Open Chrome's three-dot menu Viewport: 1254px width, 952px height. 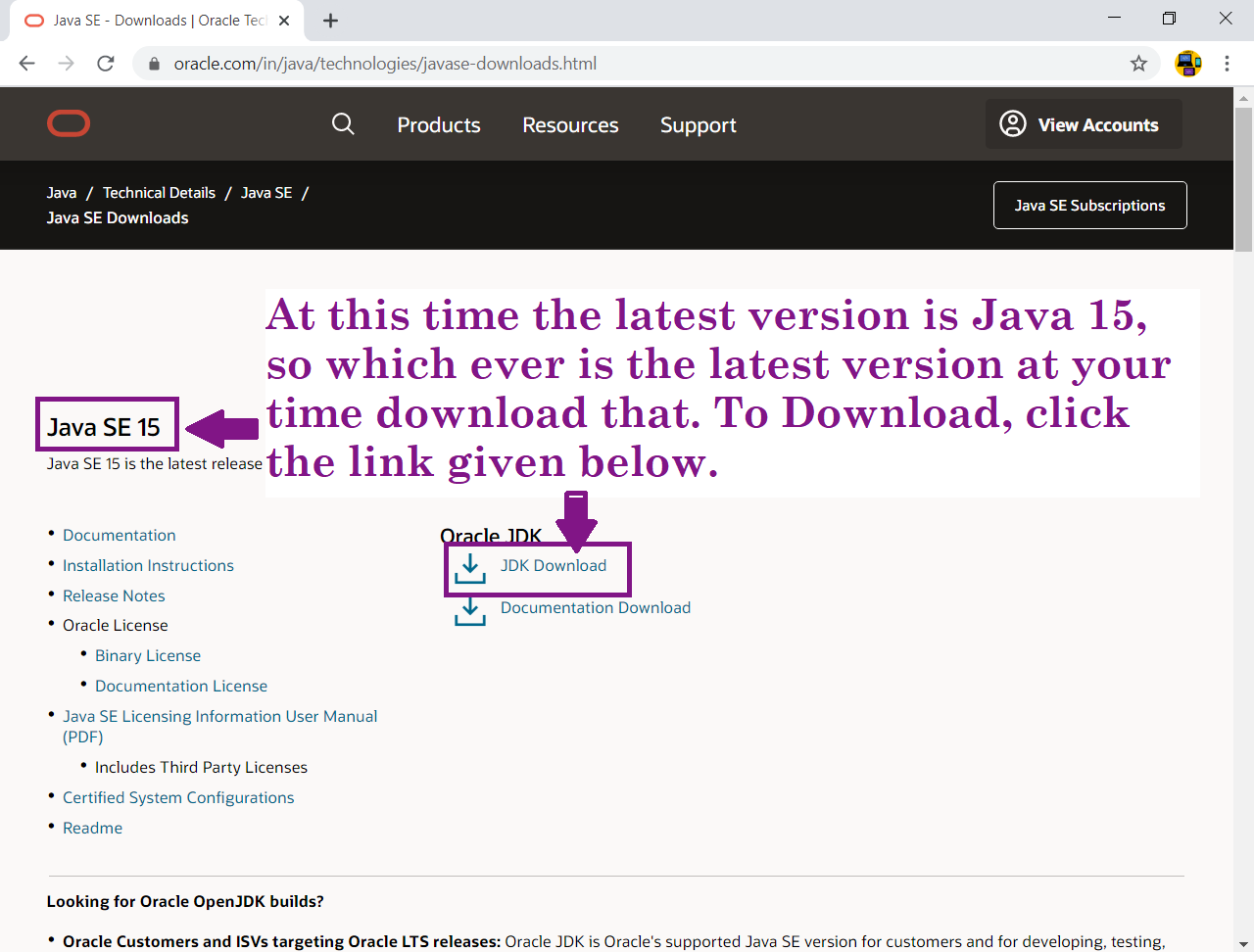point(1227,64)
